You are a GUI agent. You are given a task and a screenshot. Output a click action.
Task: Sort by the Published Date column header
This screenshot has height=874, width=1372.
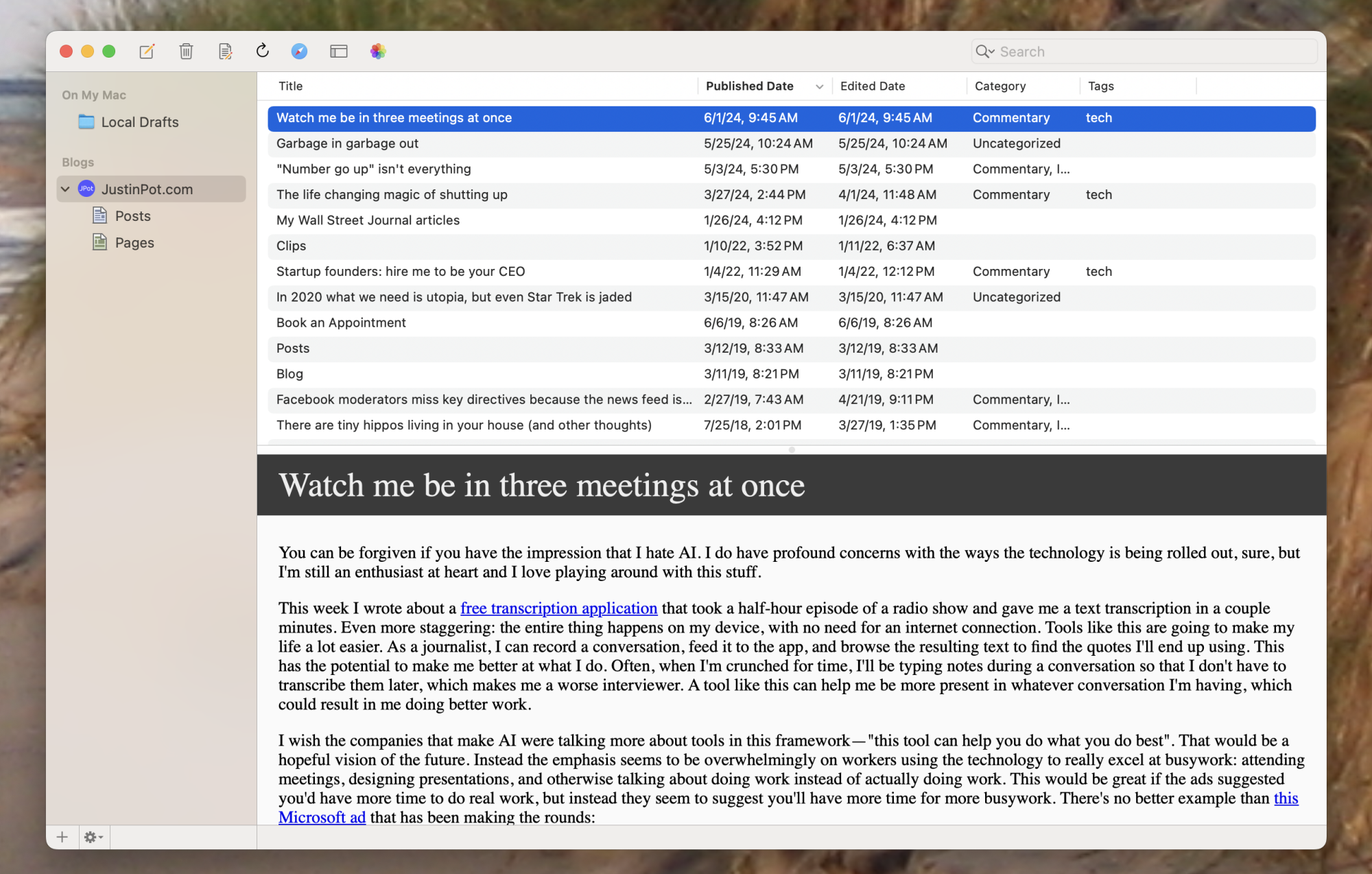[x=750, y=86]
